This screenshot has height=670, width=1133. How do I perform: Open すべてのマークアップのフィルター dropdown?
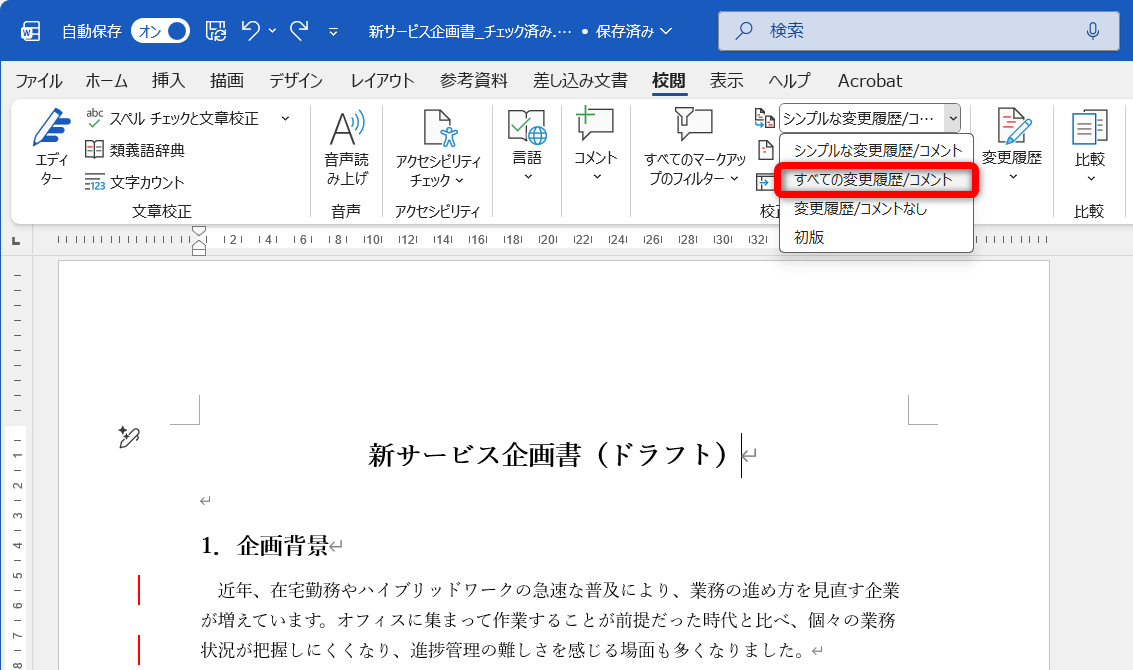(693, 150)
